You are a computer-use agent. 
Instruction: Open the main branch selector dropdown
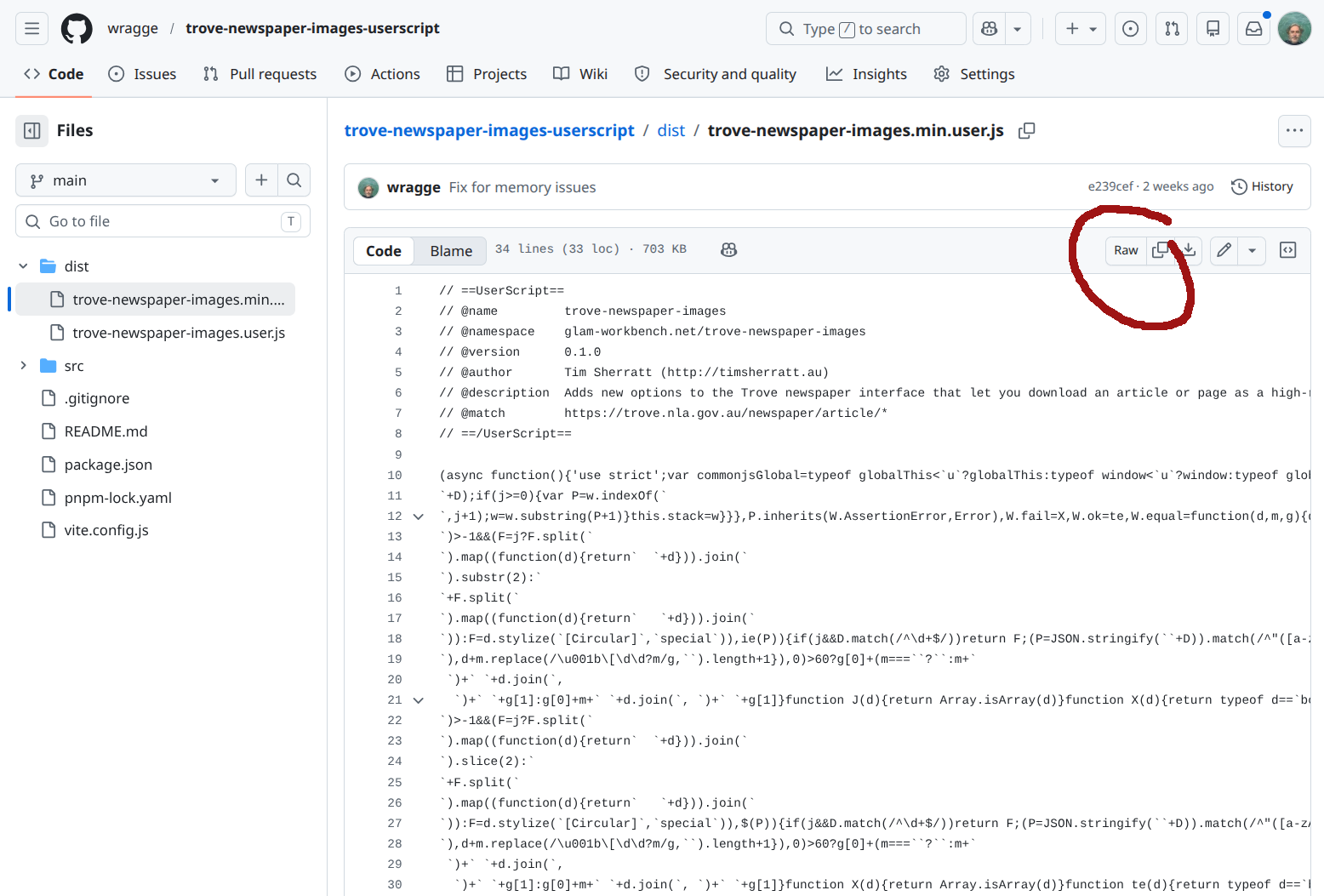126,180
